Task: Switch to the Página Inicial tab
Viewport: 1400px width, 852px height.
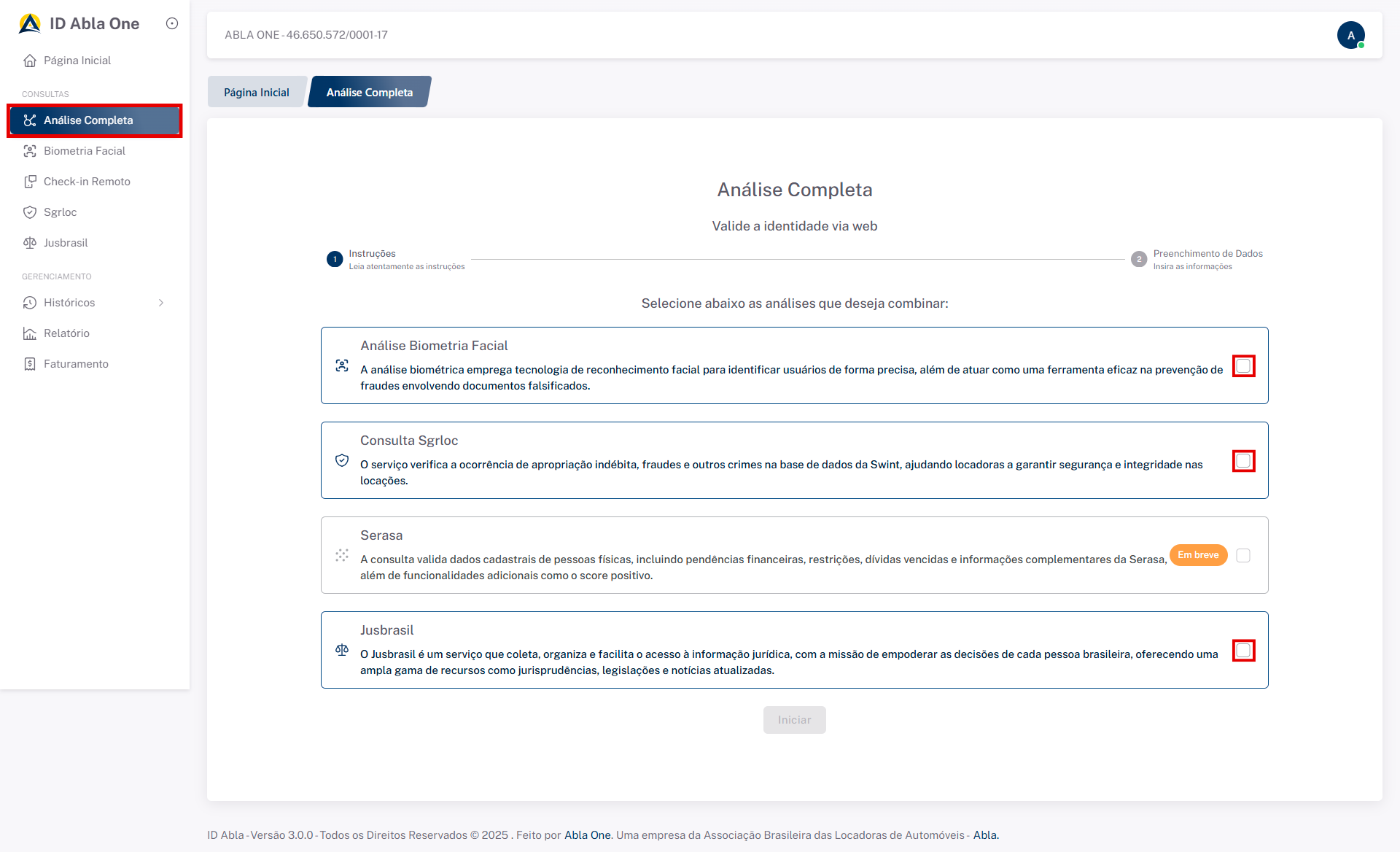Action: point(257,93)
